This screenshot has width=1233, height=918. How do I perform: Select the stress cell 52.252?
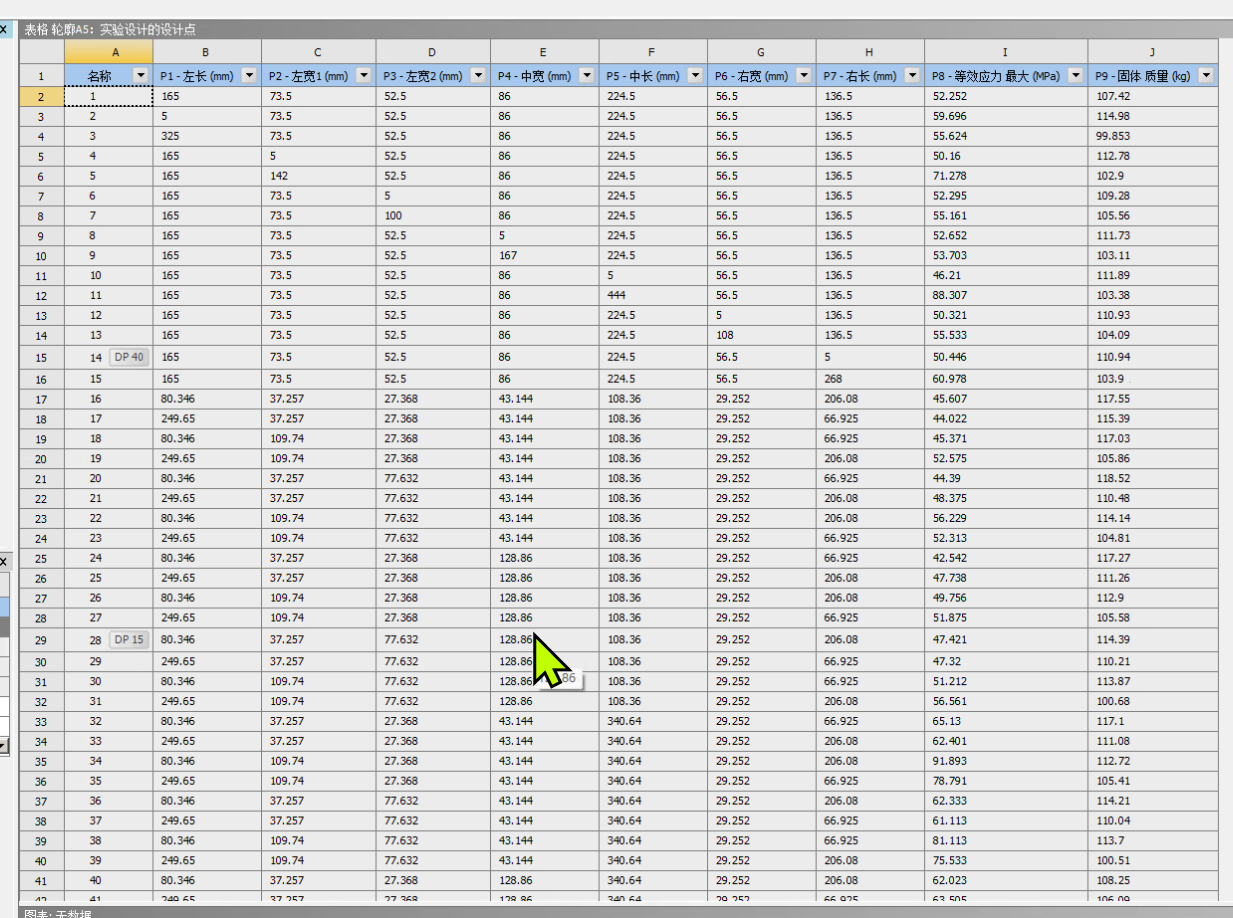pyautogui.click(x=1006, y=96)
